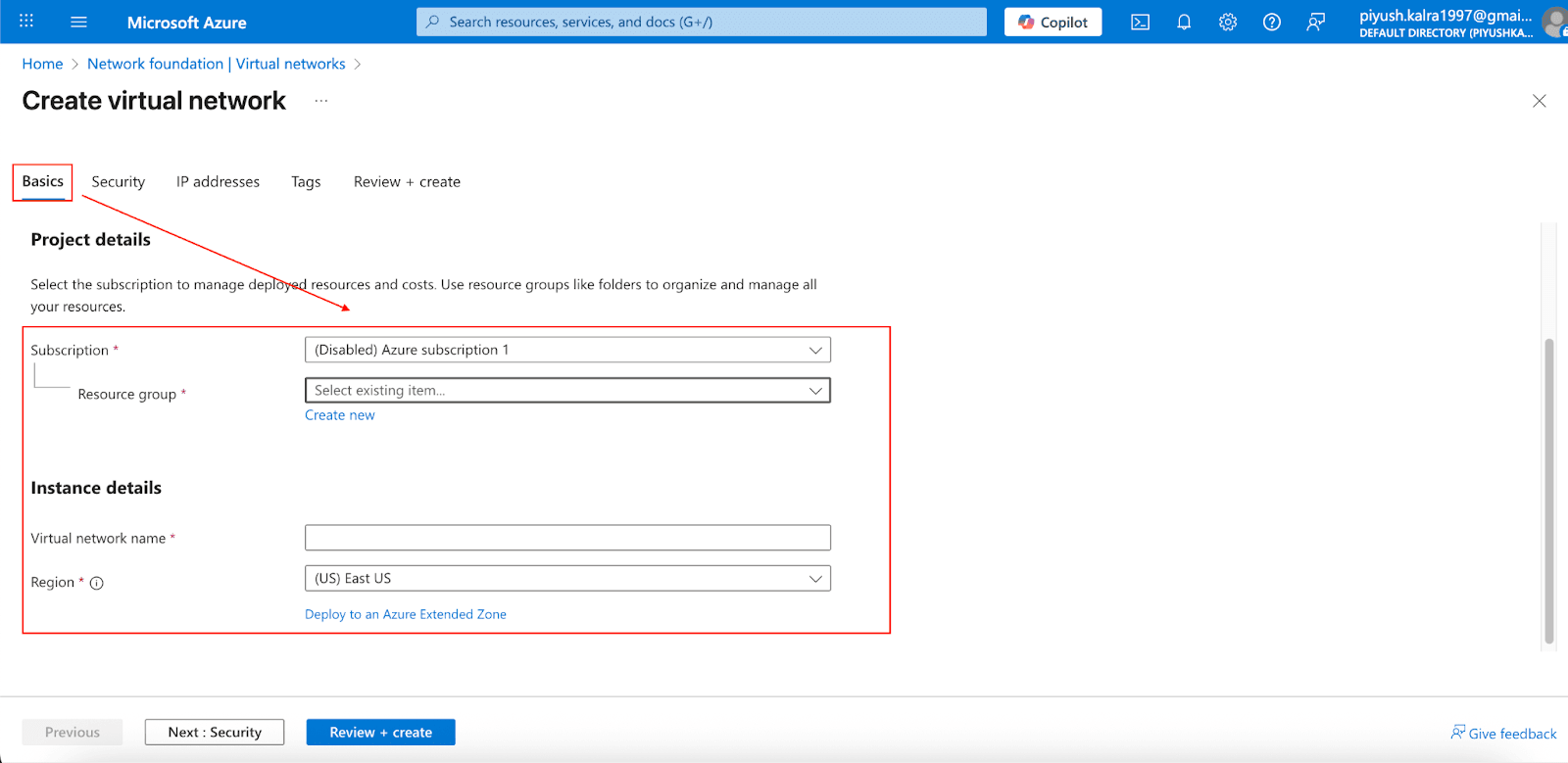The image size is (1568, 763).
Task: Open portal settings gear
Action: (1228, 22)
